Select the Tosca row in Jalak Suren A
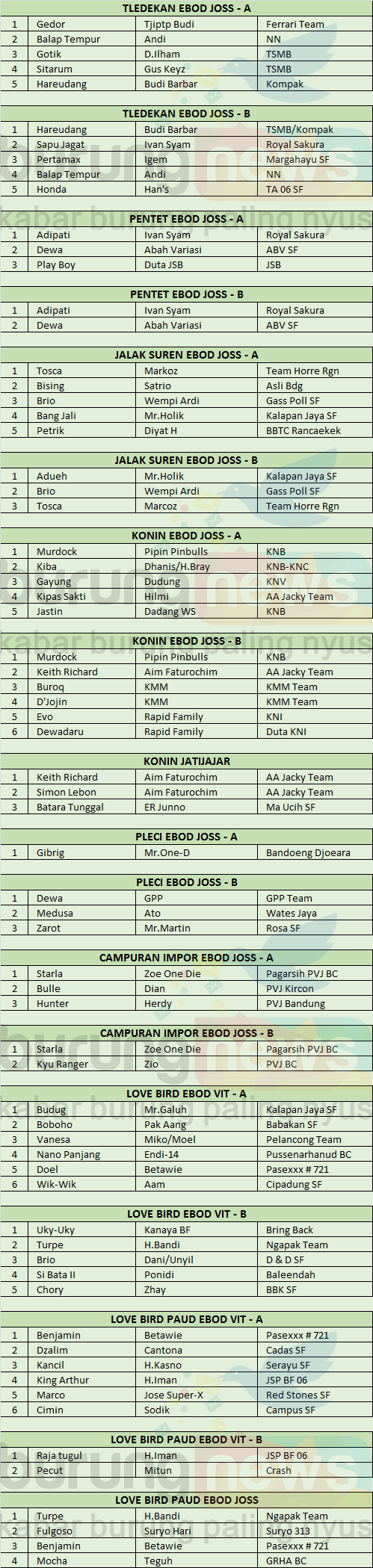Viewport: 373px width, 1568px height. tap(186, 371)
